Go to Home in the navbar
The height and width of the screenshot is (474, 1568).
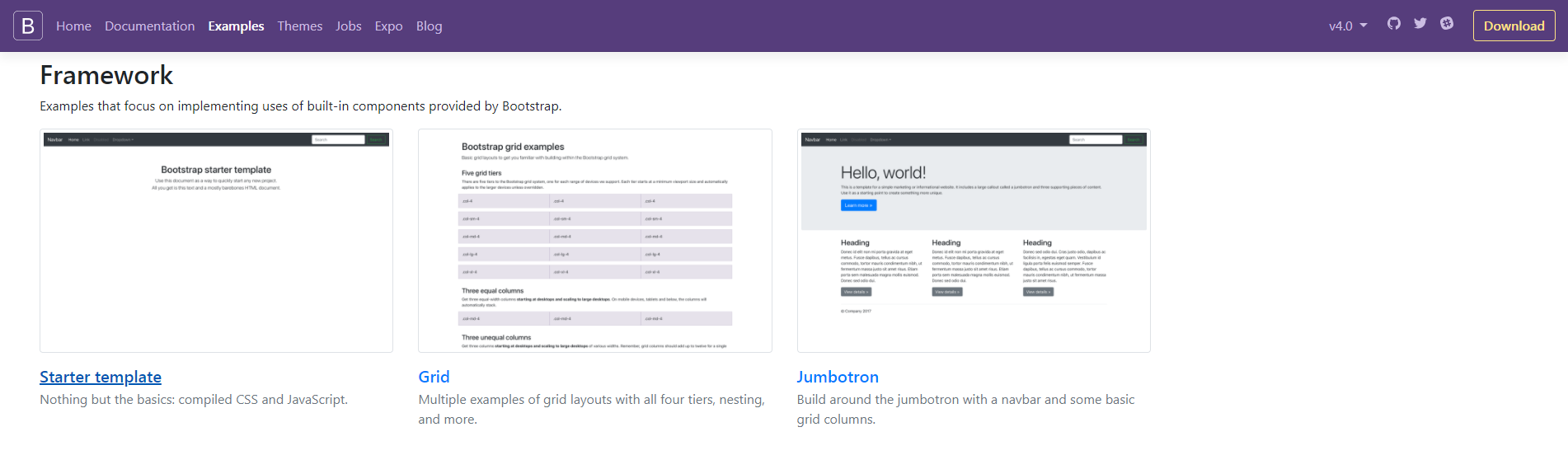(x=73, y=26)
